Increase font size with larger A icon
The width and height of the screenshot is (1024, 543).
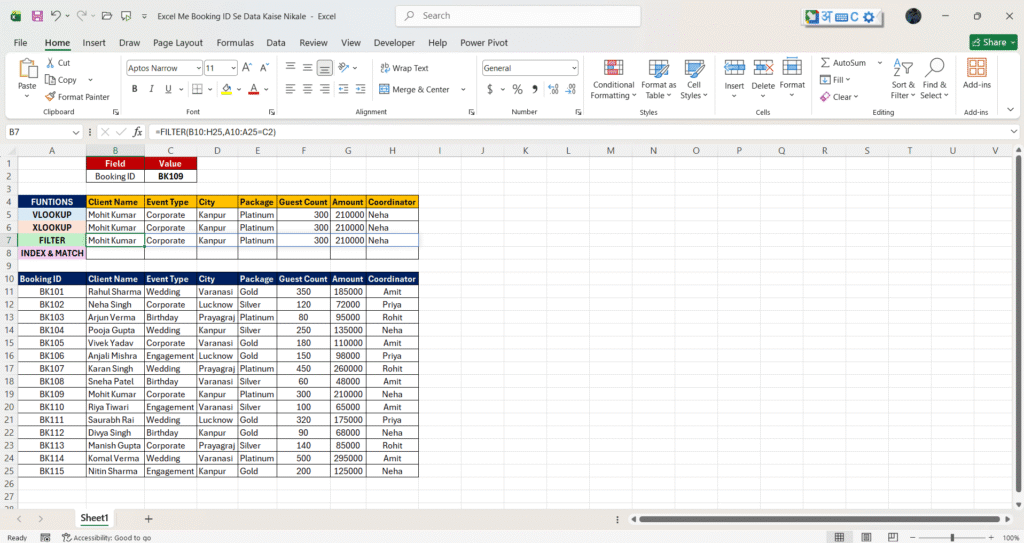point(247,67)
